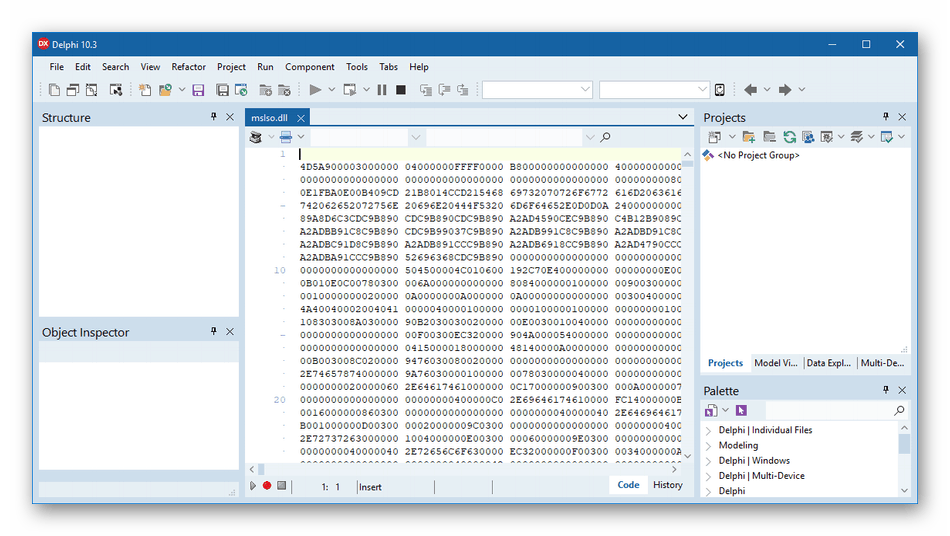The height and width of the screenshot is (536, 950).
Task: Click the Program Reset stop button
Action: pos(400,90)
